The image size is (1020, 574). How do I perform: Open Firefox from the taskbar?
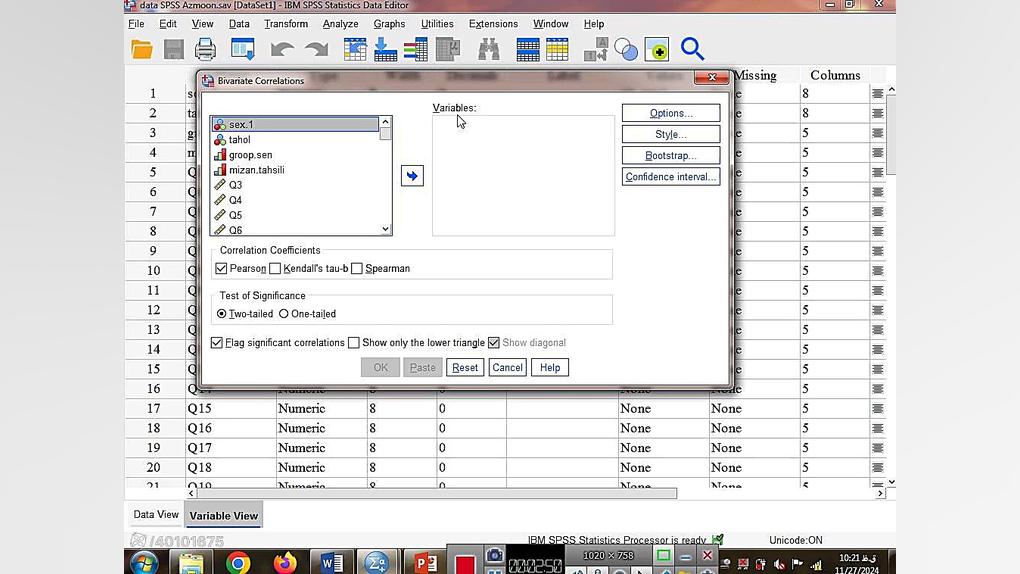284,562
